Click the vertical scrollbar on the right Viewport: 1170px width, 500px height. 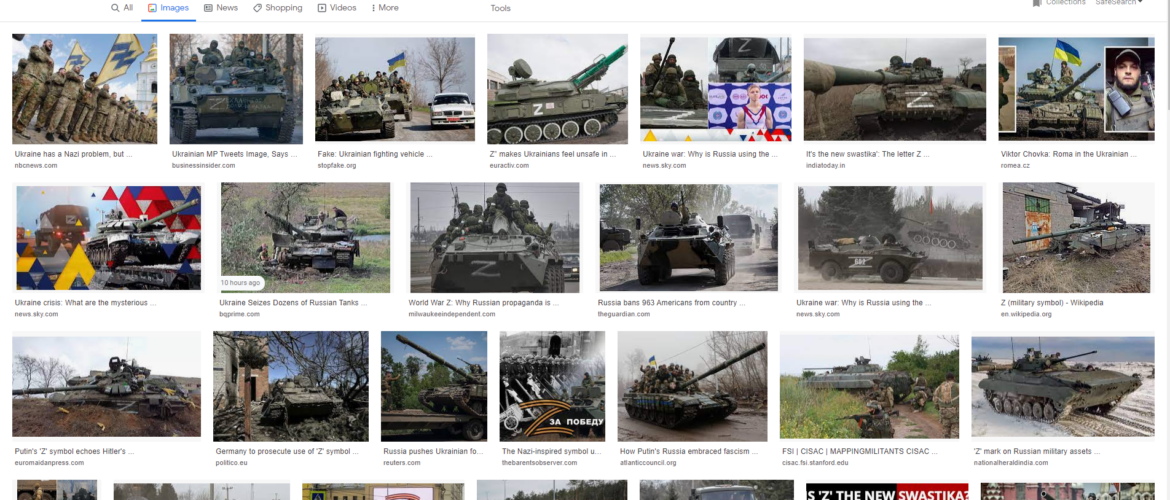pos(1164,250)
